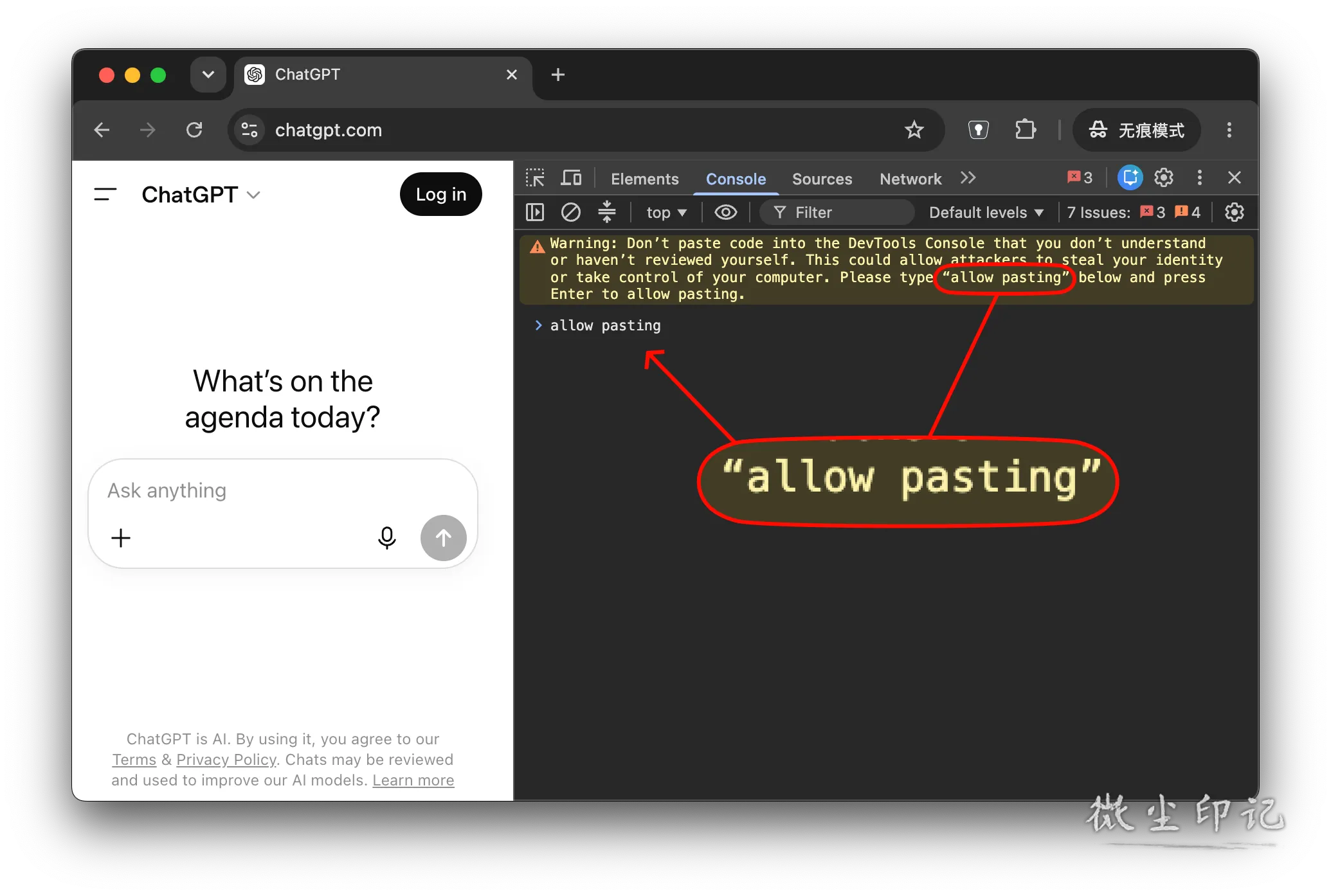Open the 7 Issues summary

point(1134,213)
